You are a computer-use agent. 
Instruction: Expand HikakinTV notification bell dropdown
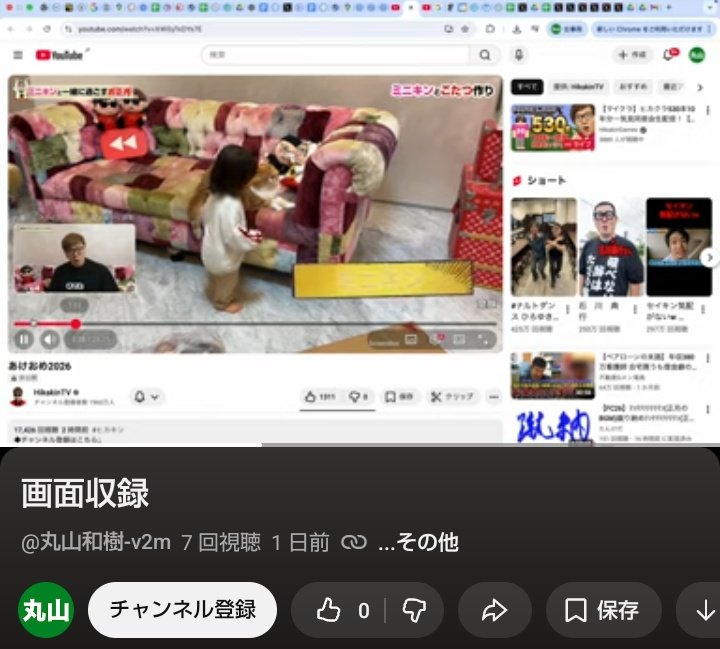point(146,397)
